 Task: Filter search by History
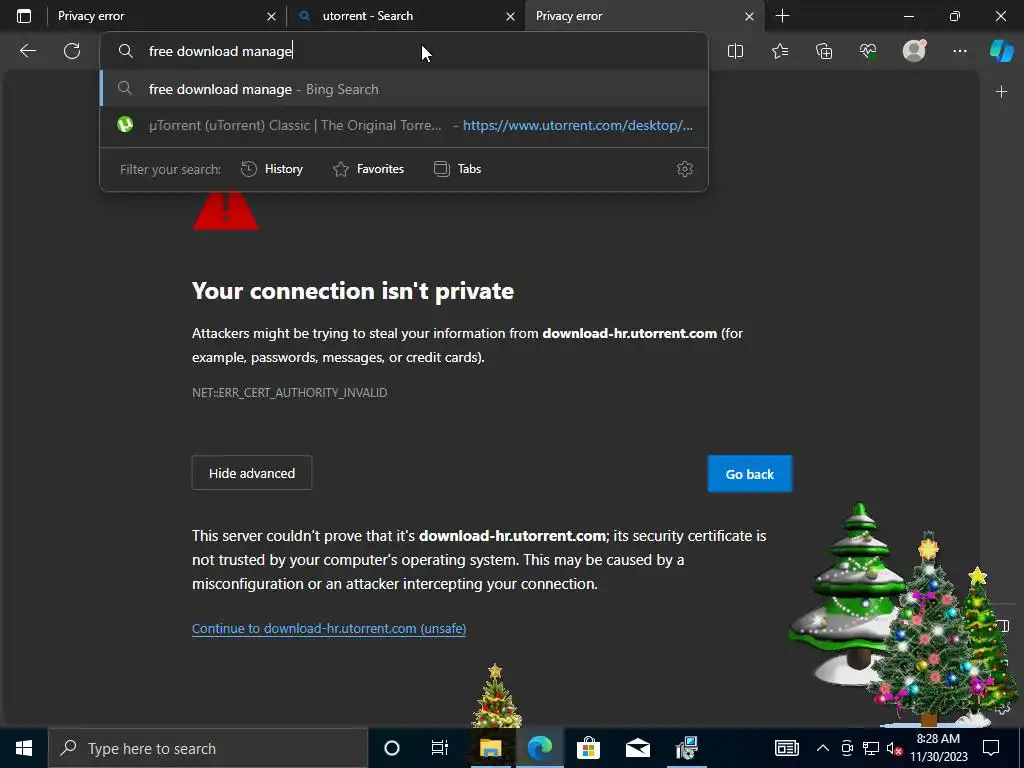(272, 169)
